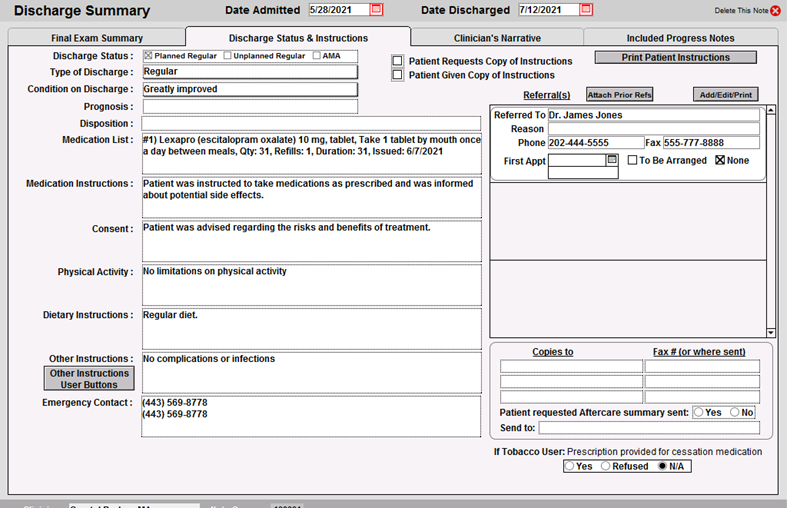Go to Included Progress Notes tab
Screen dimensions: 800x508
(681, 38)
